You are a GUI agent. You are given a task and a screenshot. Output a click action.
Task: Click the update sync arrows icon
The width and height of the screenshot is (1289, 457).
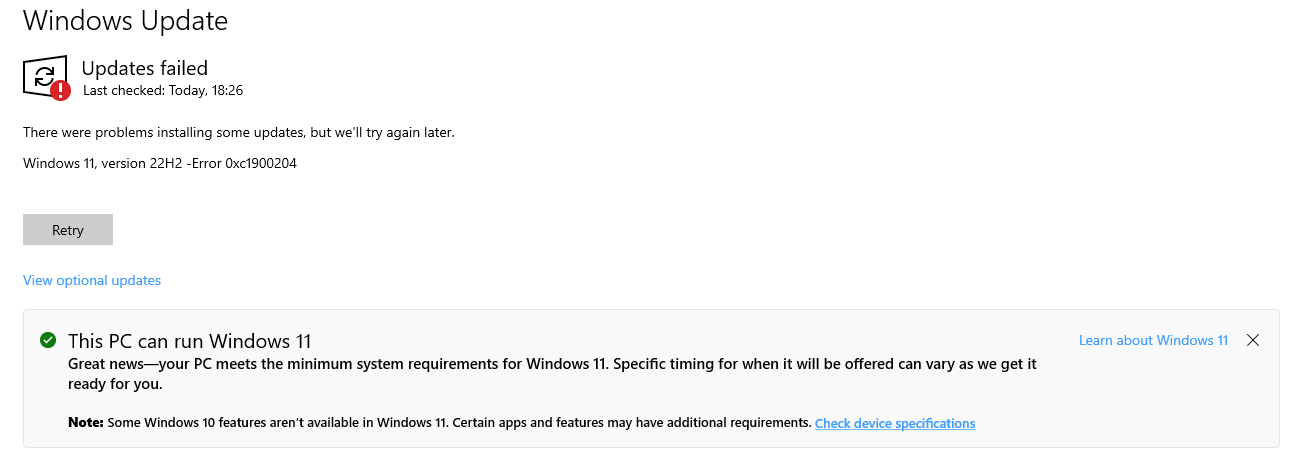click(x=44, y=75)
